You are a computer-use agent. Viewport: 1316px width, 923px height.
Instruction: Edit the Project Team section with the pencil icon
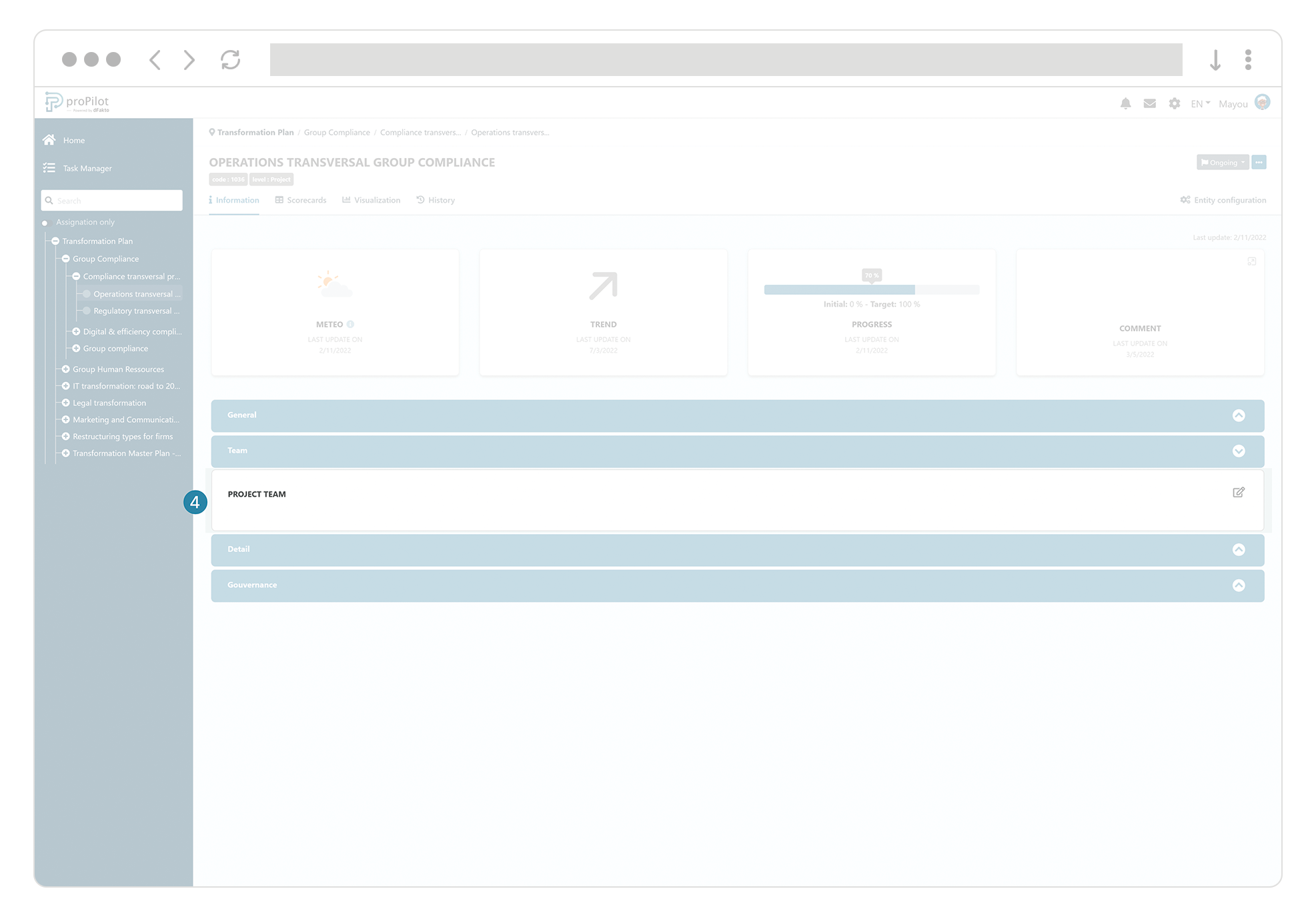pyautogui.click(x=1239, y=493)
